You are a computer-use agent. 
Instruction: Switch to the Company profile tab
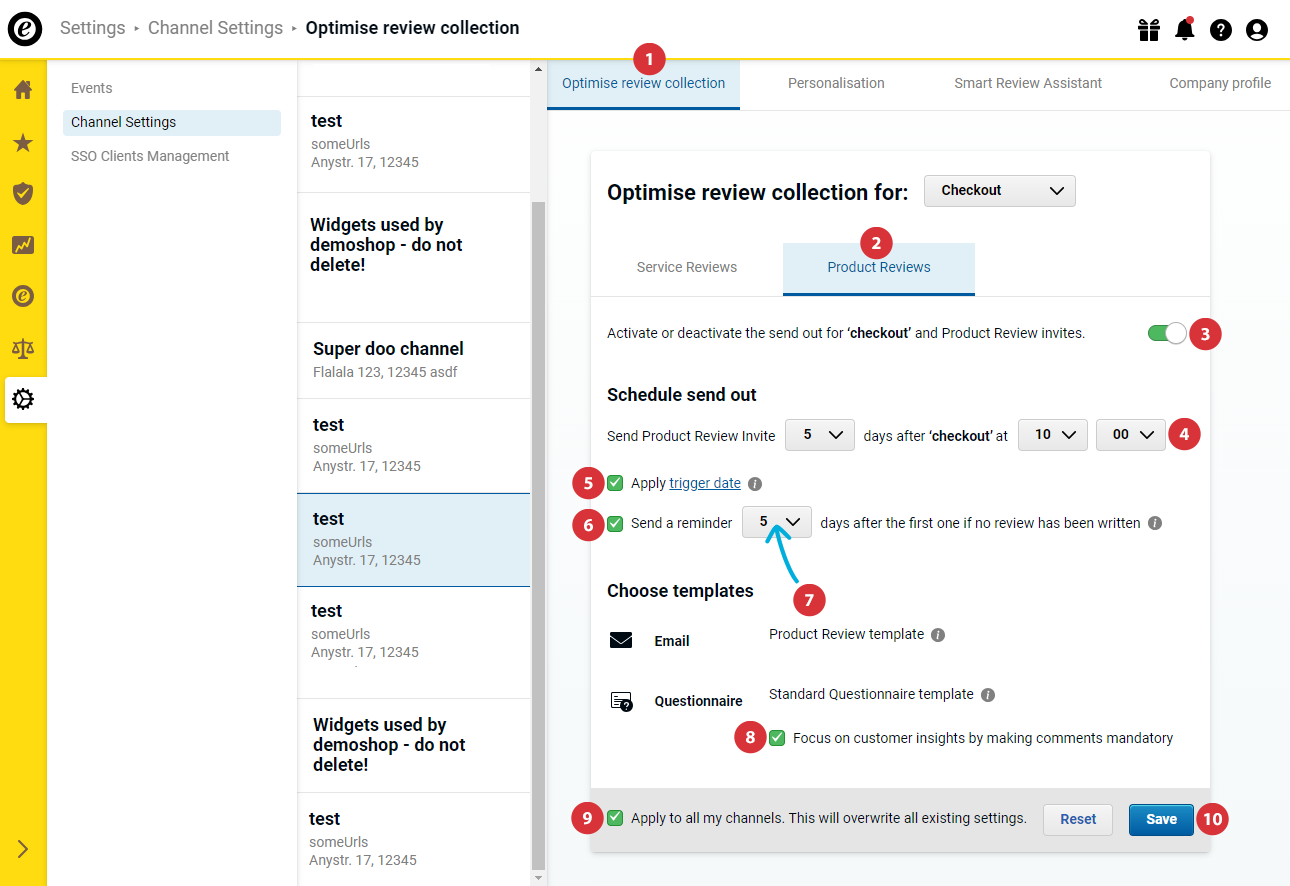click(x=1220, y=84)
